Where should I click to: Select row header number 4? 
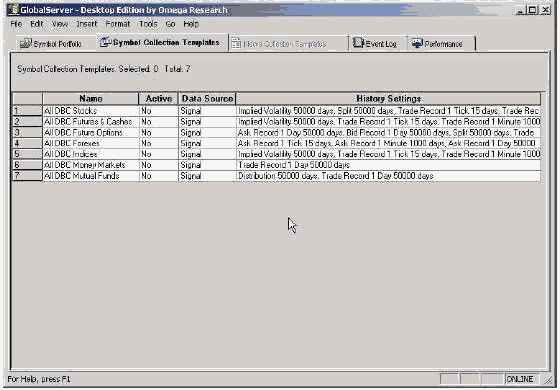pyautogui.click(x=27, y=143)
